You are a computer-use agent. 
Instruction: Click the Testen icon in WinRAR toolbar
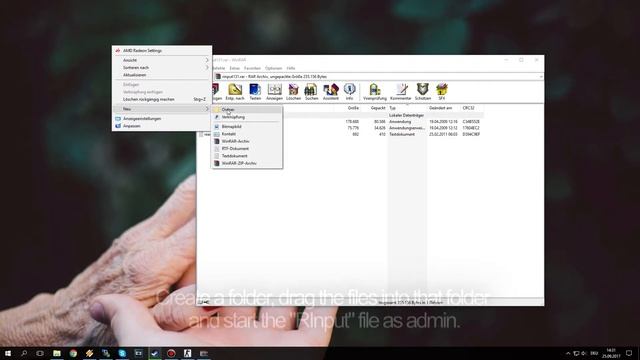point(255,92)
